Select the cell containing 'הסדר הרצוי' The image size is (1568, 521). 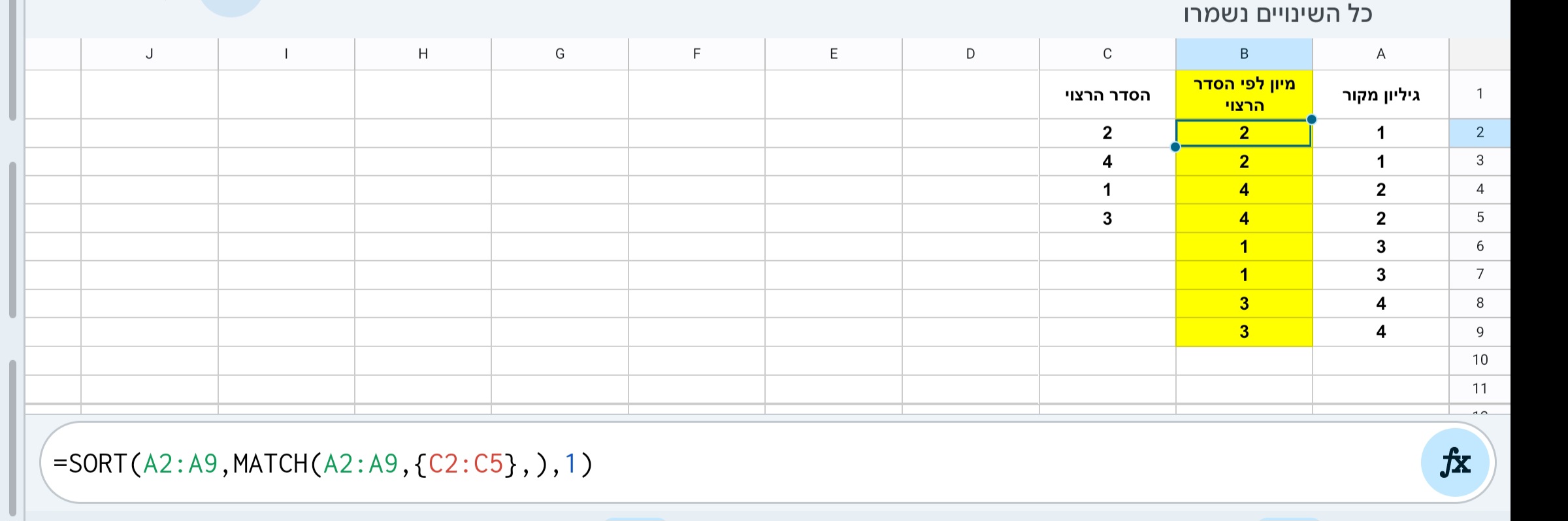point(1107,94)
